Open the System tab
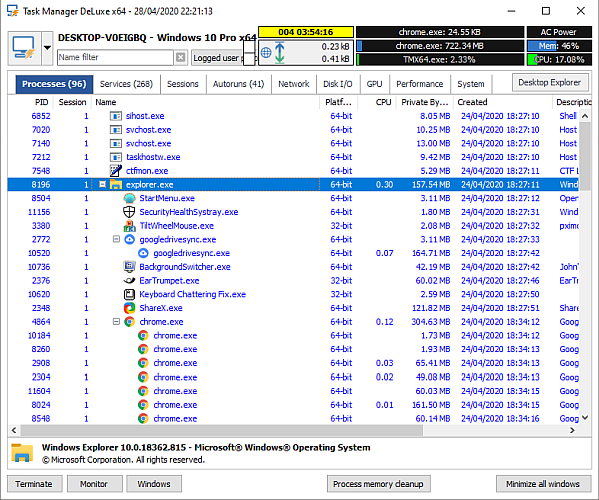This screenshot has width=599, height=500. pyautogui.click(x=471, y=84)
